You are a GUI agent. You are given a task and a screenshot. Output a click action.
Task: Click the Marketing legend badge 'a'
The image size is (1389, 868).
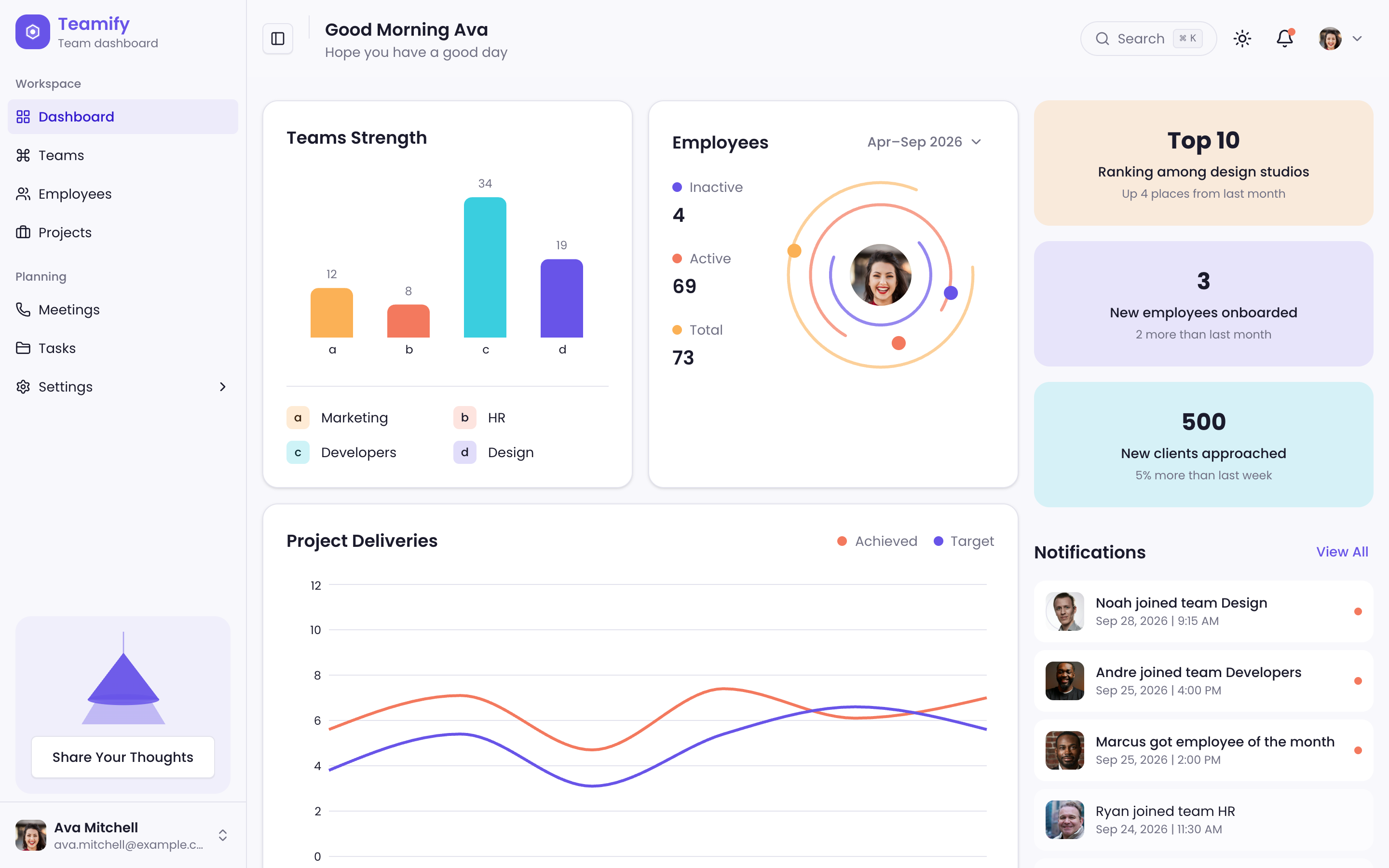click(x=298, y=417)
